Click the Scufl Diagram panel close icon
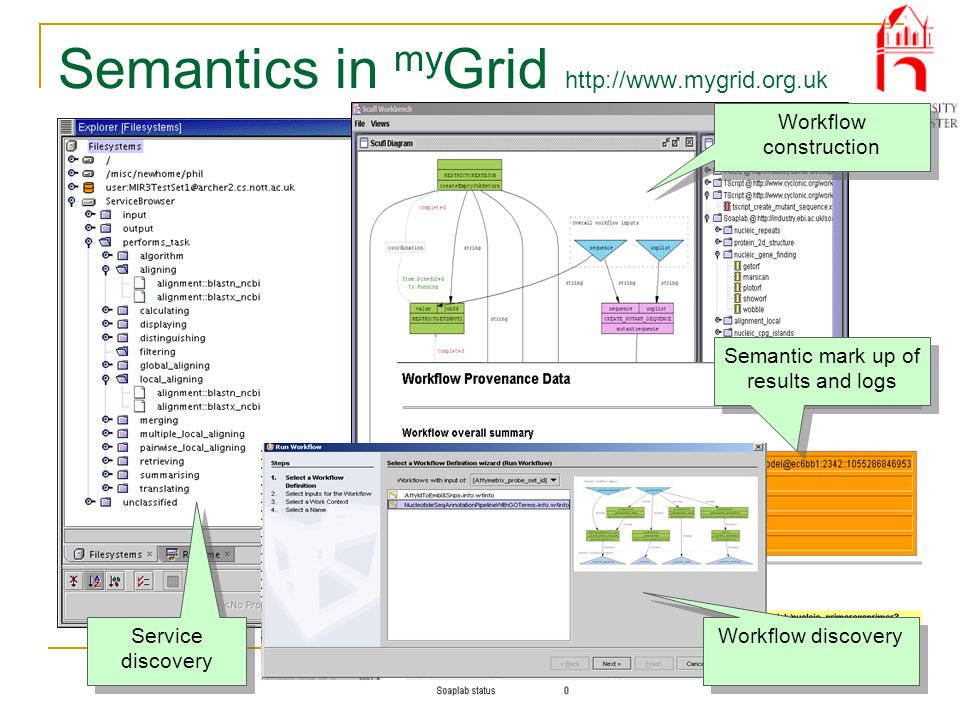Viewport: 960px width, 720px height. coord(689,143)
